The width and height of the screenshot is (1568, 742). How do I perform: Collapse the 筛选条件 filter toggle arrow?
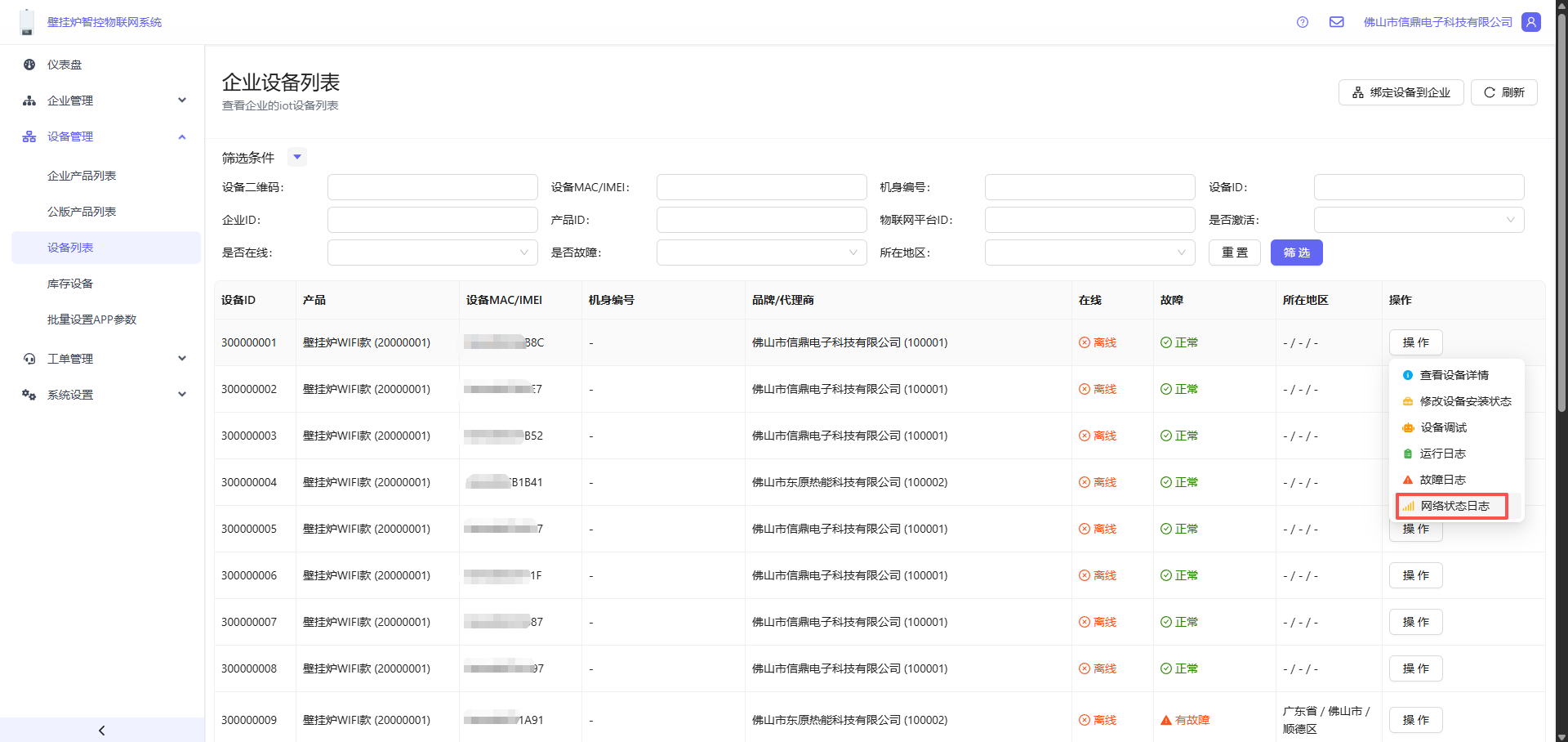pos(297,157)
